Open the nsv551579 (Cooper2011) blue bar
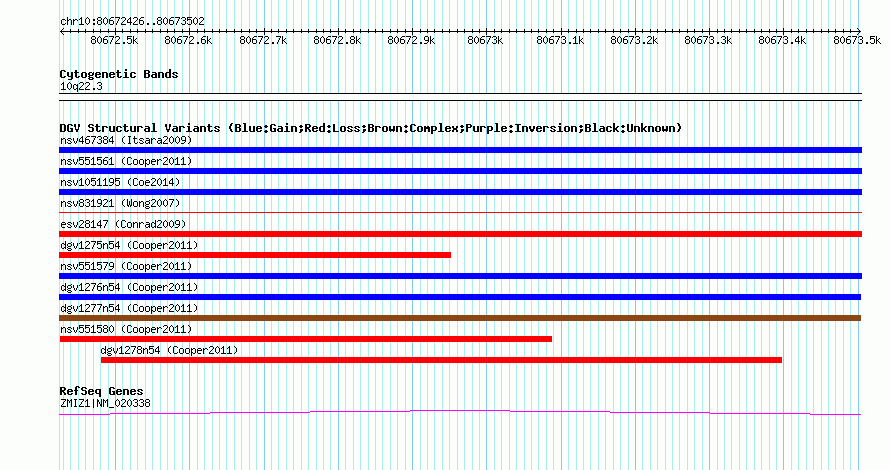Image resolution: width=890 pixels, height=470 pixels. click(x=460, y=276)
